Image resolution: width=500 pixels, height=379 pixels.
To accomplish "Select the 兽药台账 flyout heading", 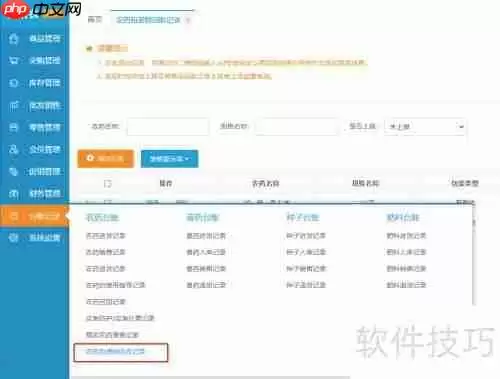I will (x=203, y=218).
